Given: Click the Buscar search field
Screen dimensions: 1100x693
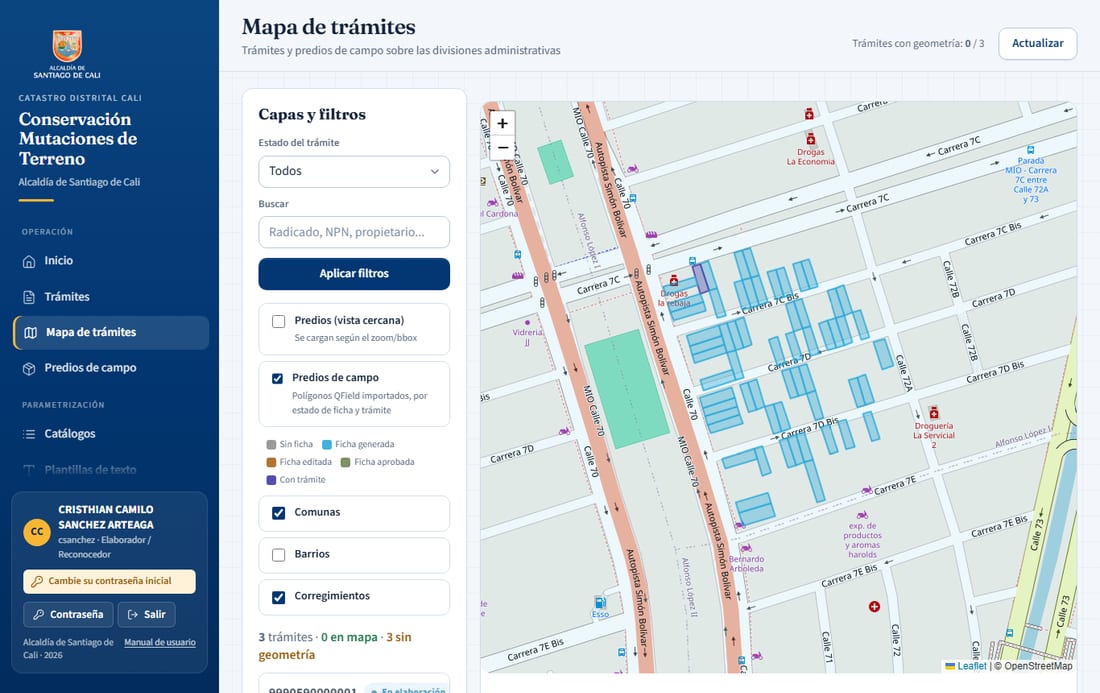Looking at the screenshot, I should pos(354,232).
